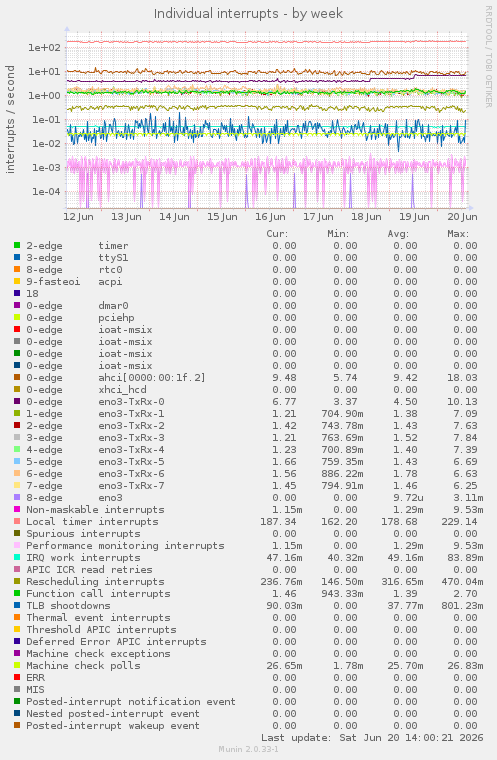Screen dimensions: 497x760
Task: Click the Munin 2.0.33-1 footer text
Action: tap(248, 749)
